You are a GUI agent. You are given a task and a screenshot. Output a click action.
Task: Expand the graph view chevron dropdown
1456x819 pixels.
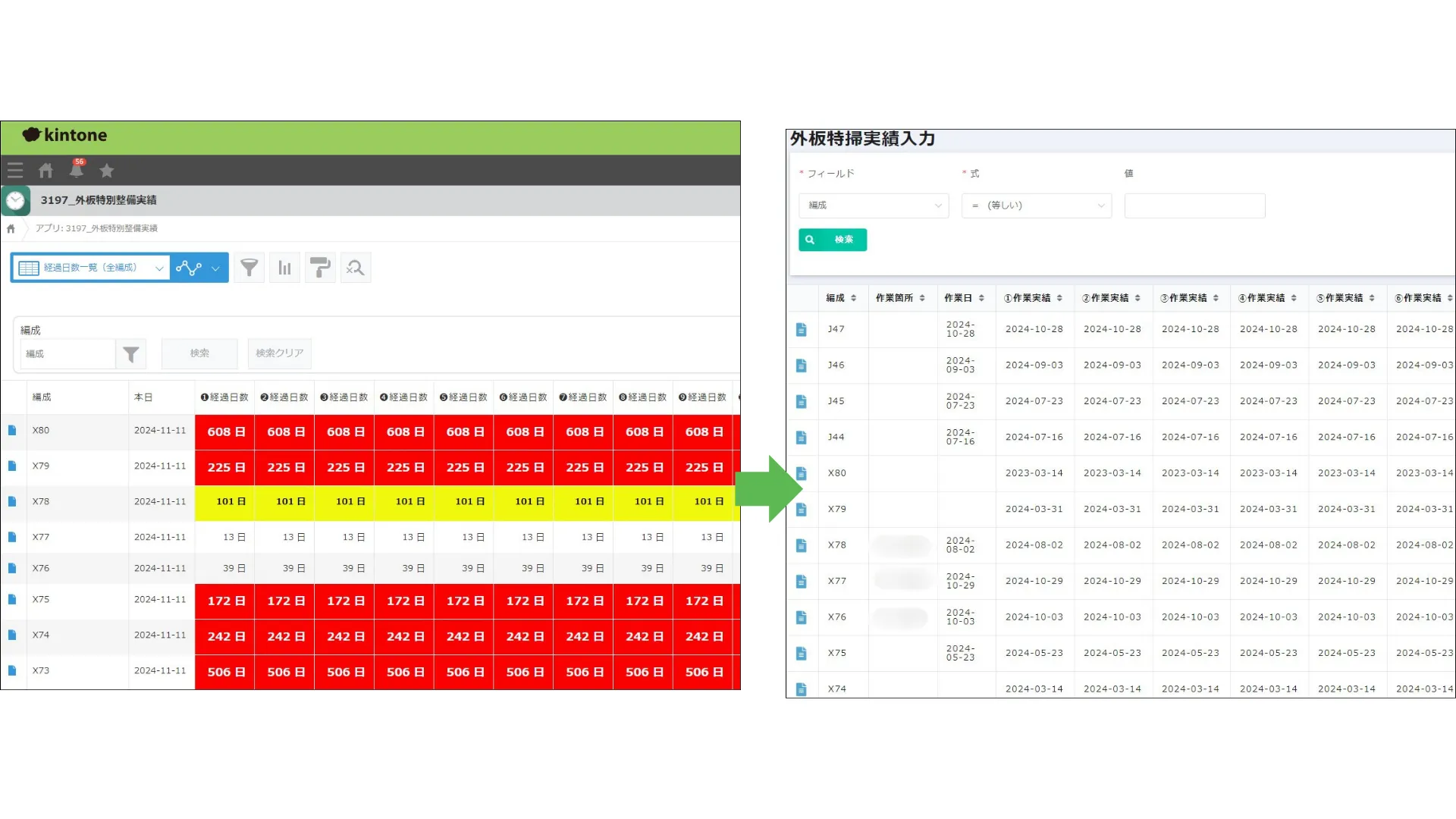coord(215,268)
